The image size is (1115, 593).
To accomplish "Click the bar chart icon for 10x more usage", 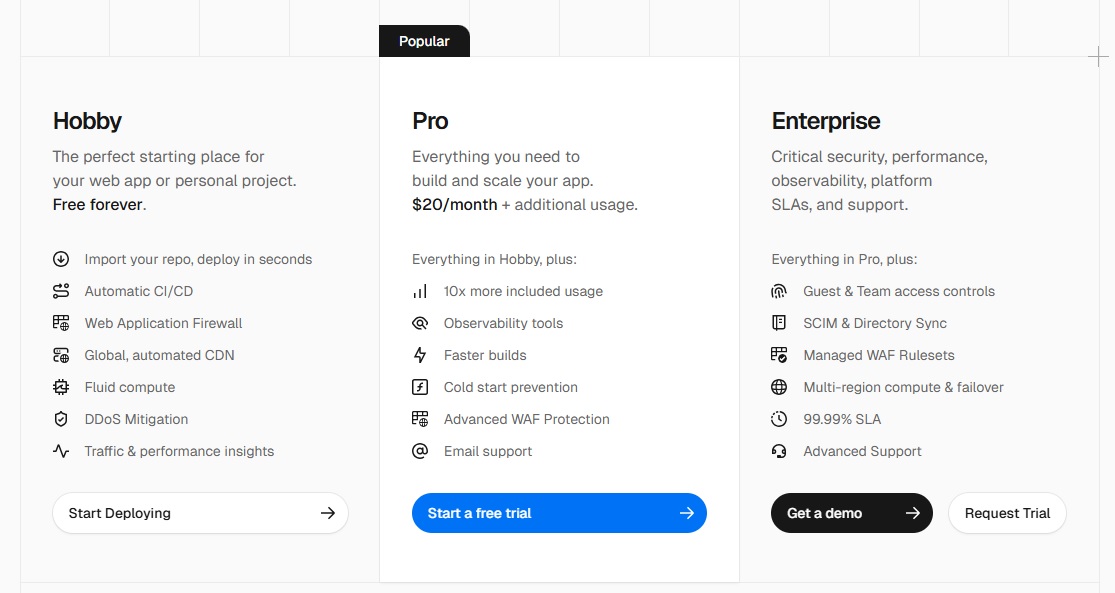I will pyautogui.click(x=420, y=292).
